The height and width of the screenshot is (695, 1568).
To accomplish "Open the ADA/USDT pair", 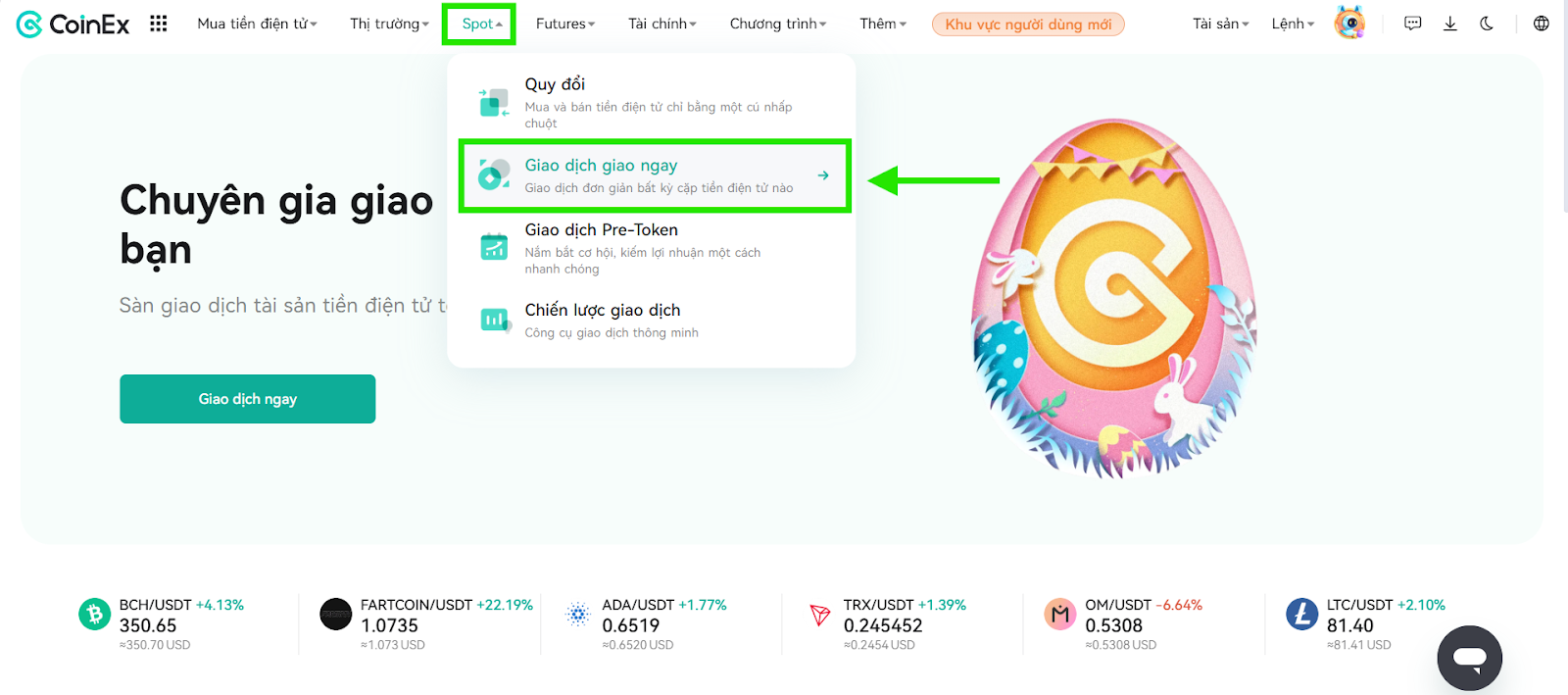I will pyautogui.click(x=638, y=605).
